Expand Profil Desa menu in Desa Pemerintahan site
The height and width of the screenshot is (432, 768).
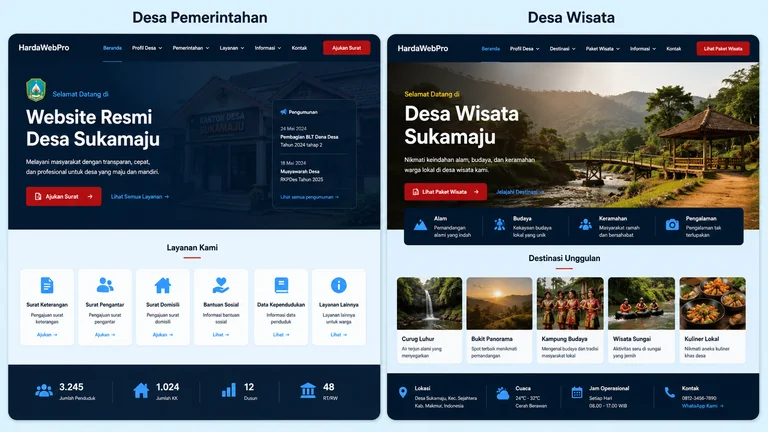(147, 48)
